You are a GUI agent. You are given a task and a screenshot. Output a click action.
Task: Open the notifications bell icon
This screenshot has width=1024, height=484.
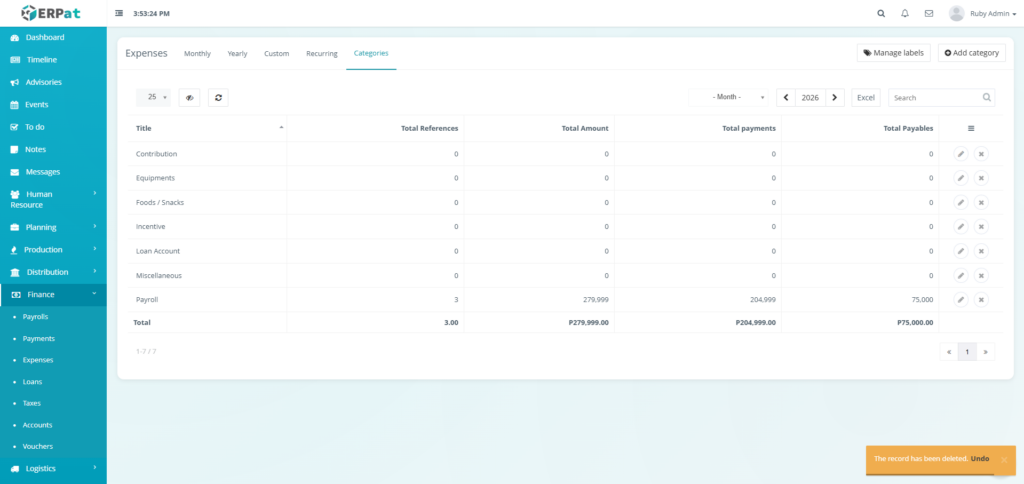point(905,14)
